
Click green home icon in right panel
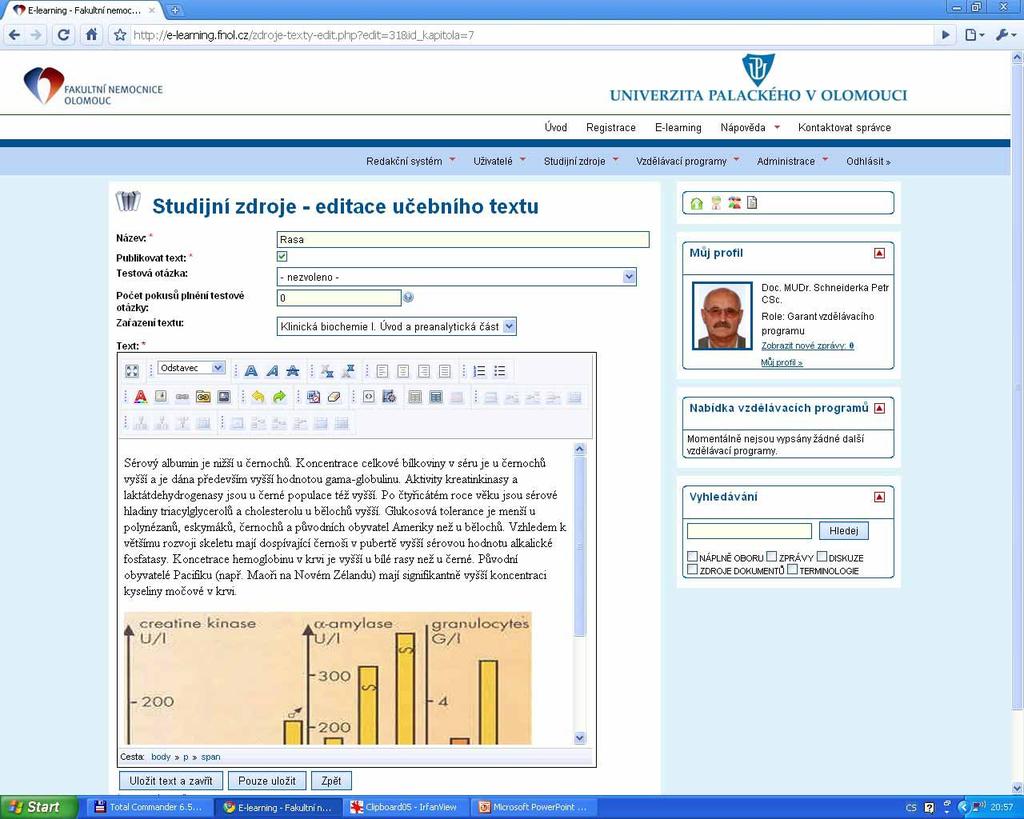(697, 203)
